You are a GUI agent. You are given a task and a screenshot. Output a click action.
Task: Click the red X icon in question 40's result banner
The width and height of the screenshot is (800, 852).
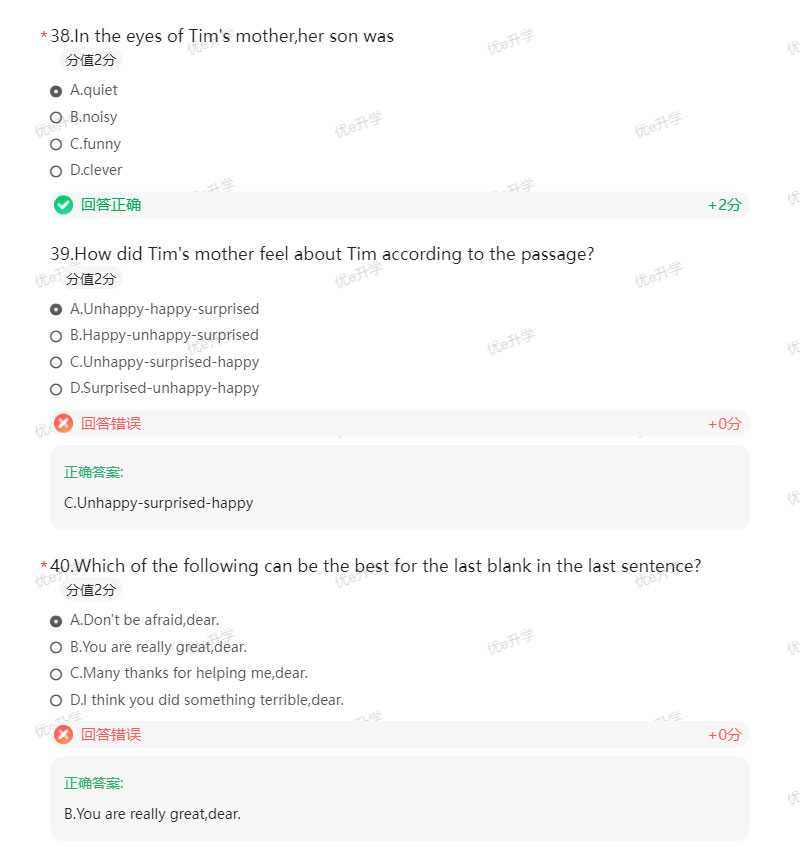[63, 734]
